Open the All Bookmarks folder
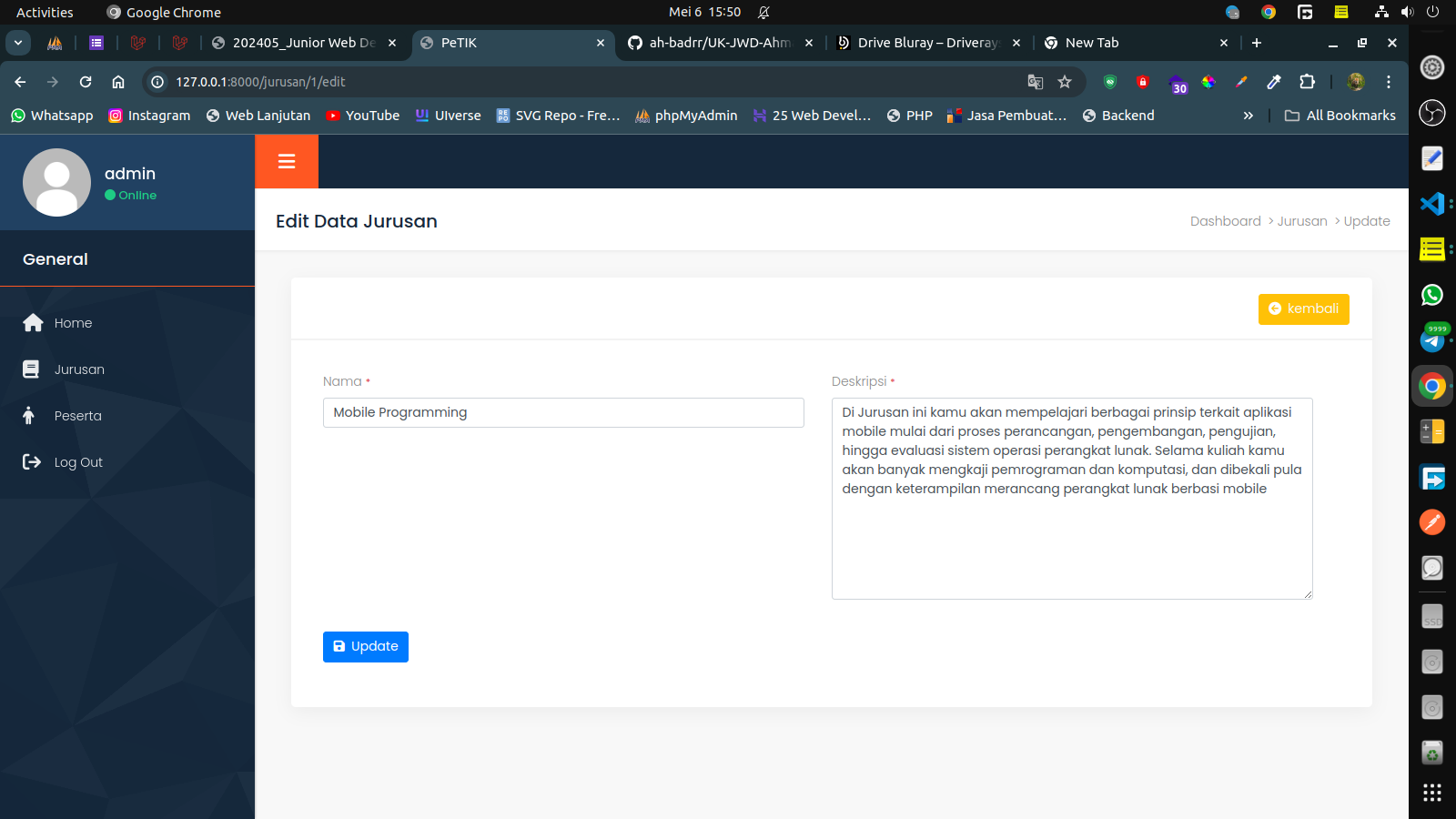1456x819 pixels. tap(1340, 116)
